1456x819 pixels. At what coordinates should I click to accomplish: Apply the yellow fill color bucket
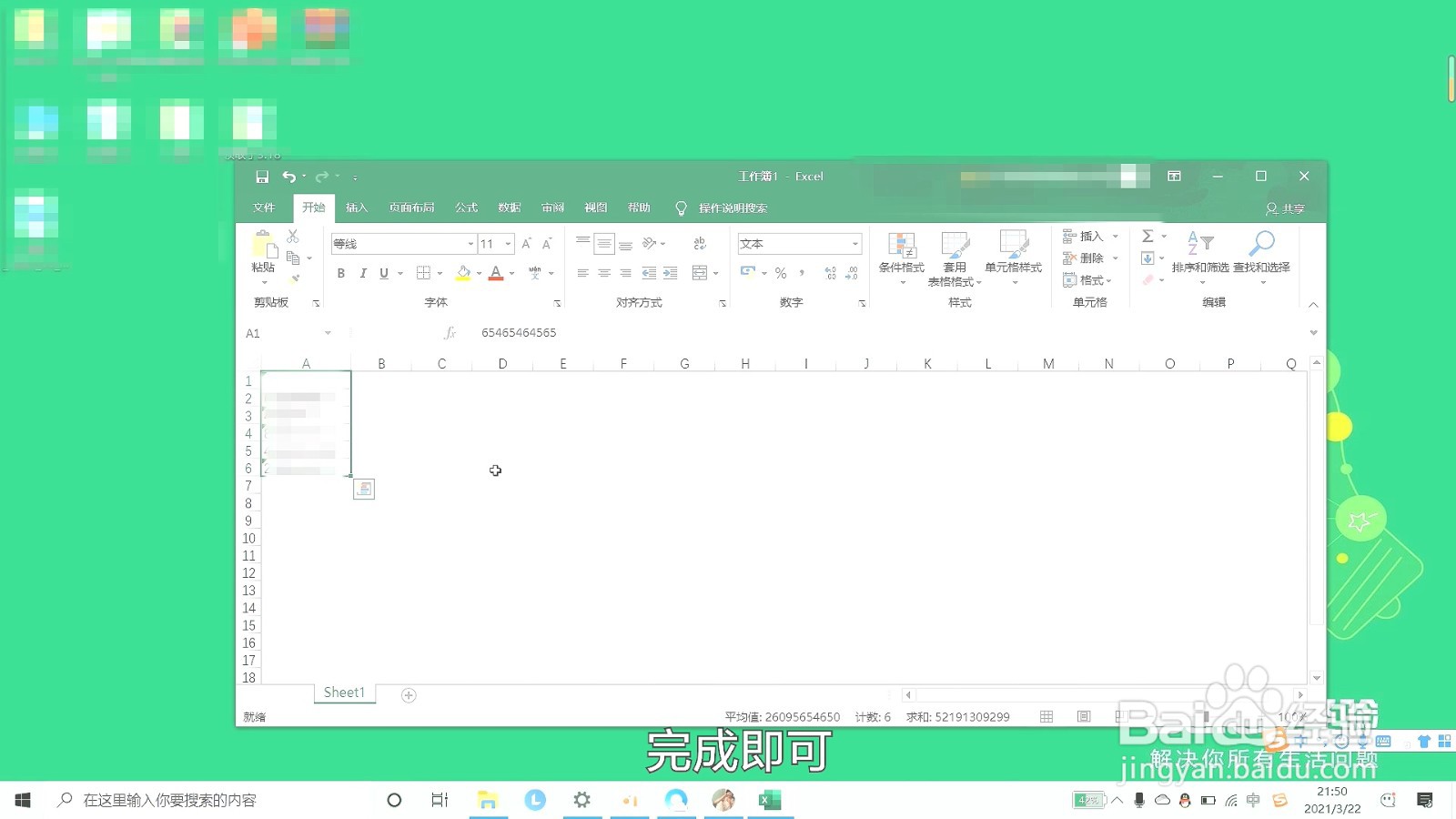(463, 273)
